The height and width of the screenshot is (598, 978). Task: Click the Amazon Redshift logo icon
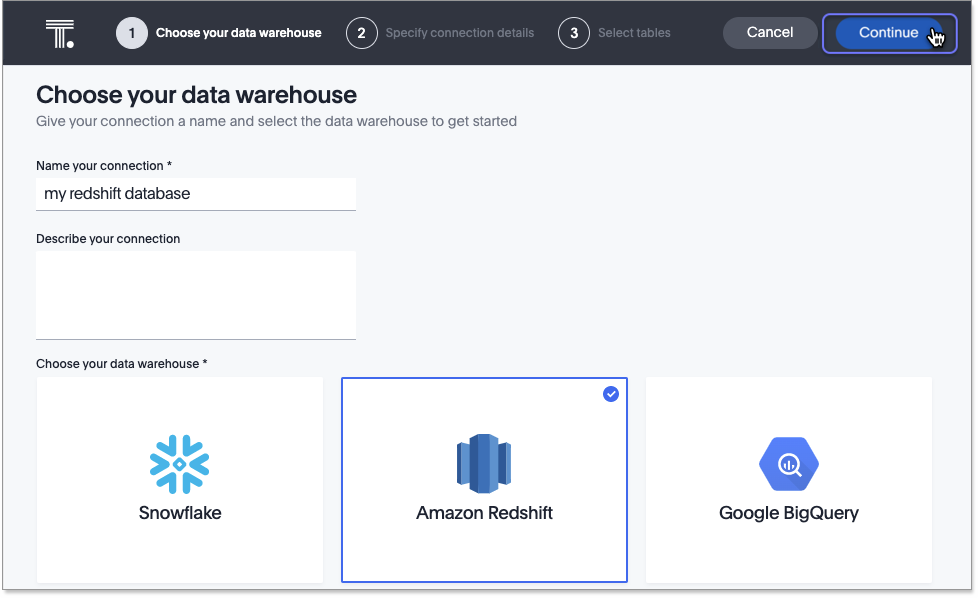pyautogui.click(x=484, y=464)
